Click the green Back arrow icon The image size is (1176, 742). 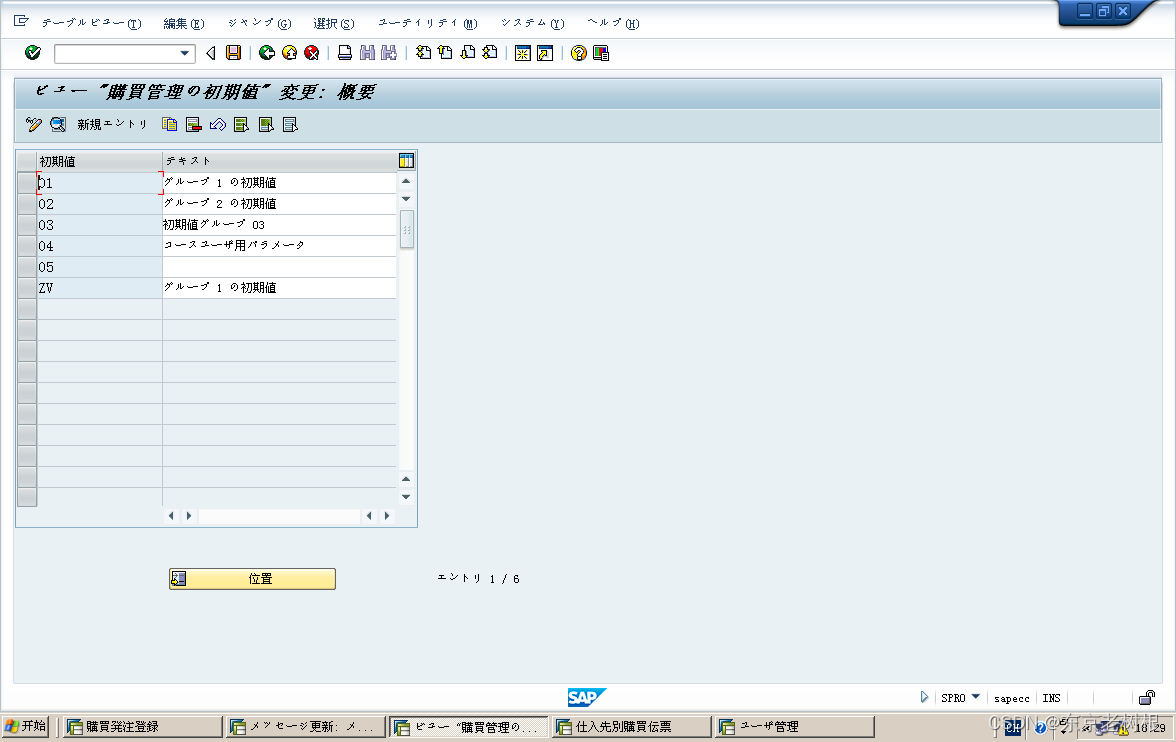pos(267,52)
